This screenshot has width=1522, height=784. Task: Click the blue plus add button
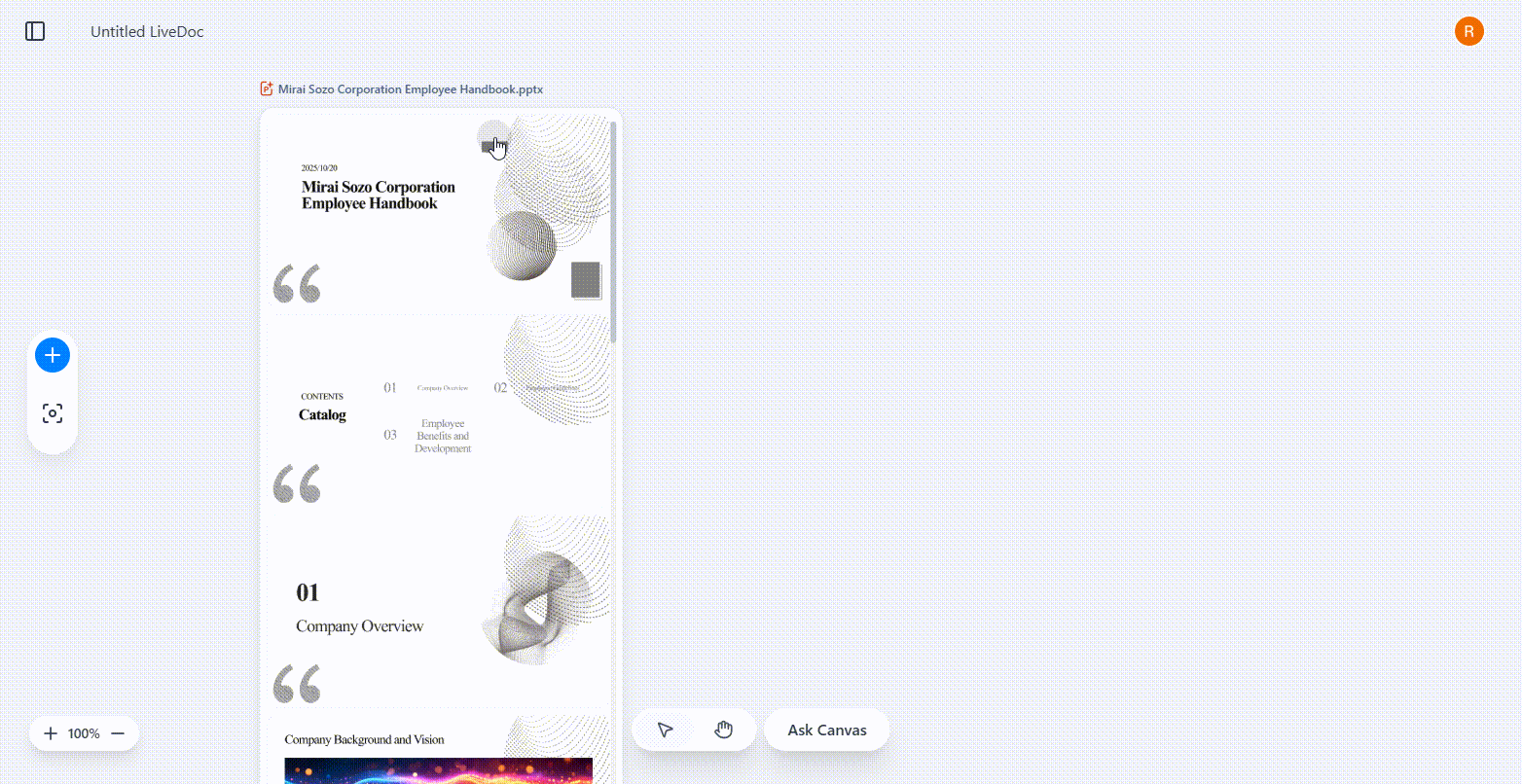[x=53, y=355]
